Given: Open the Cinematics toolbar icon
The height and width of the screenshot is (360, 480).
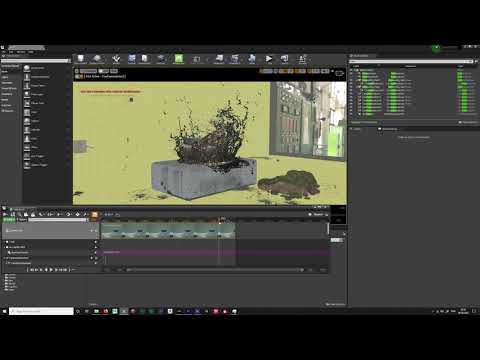Looking at the screenshot, I should 235,59.
